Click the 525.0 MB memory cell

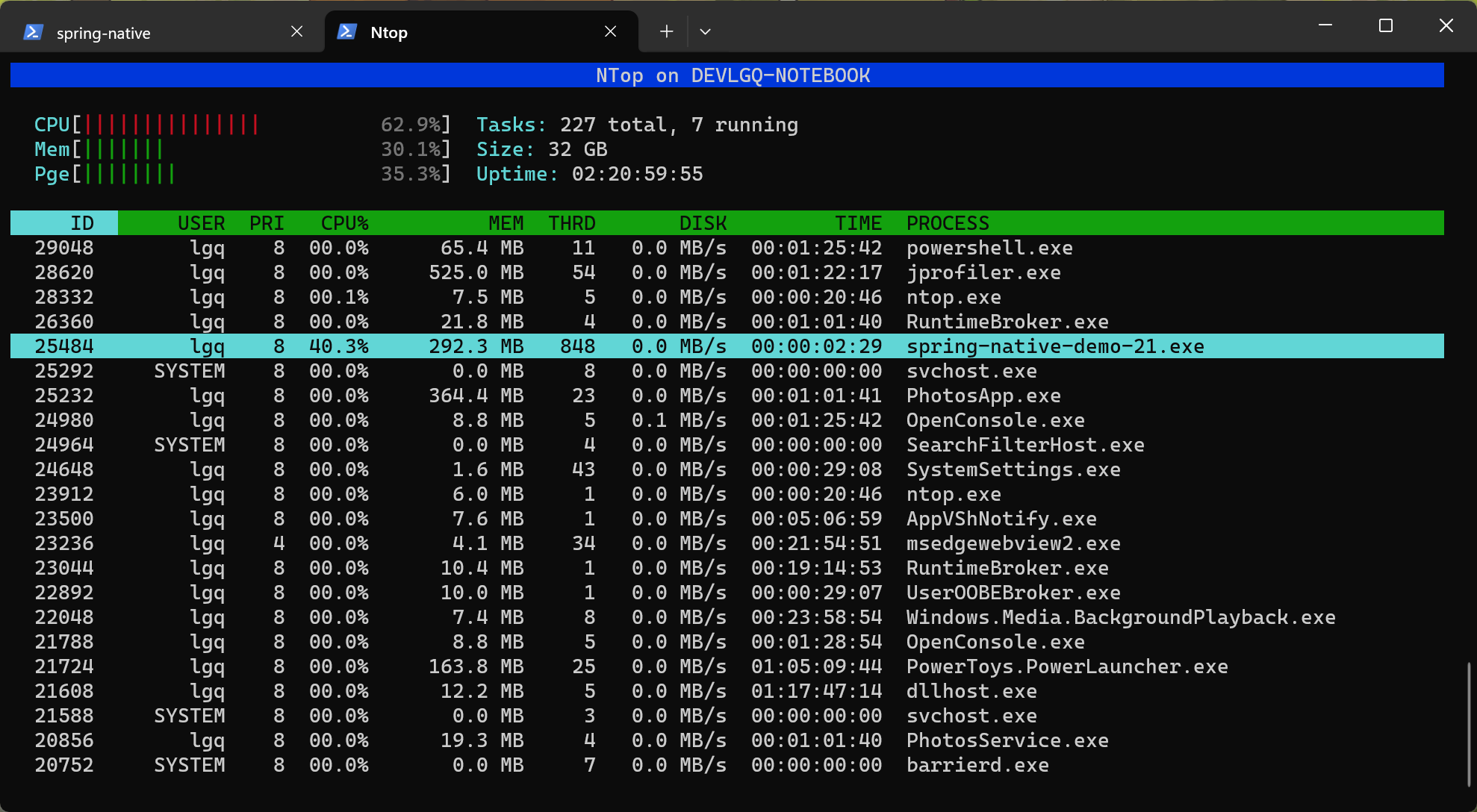pyautogui.click(x=476, y=272)
